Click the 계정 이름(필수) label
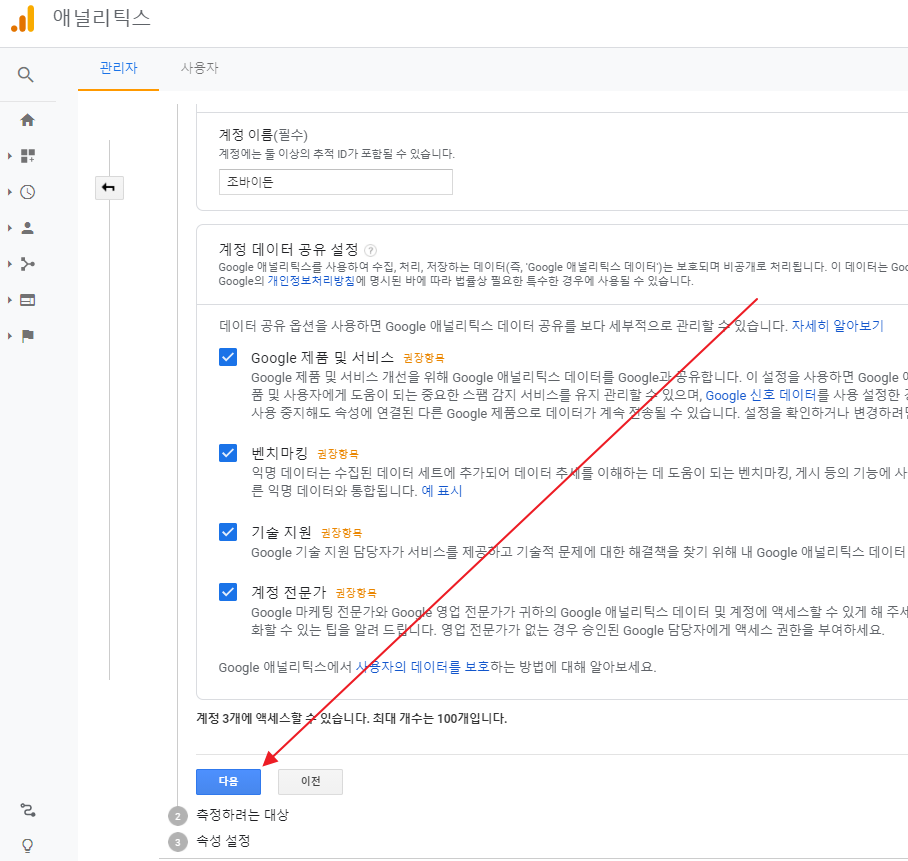908x861 pixels. click(263, 135)
